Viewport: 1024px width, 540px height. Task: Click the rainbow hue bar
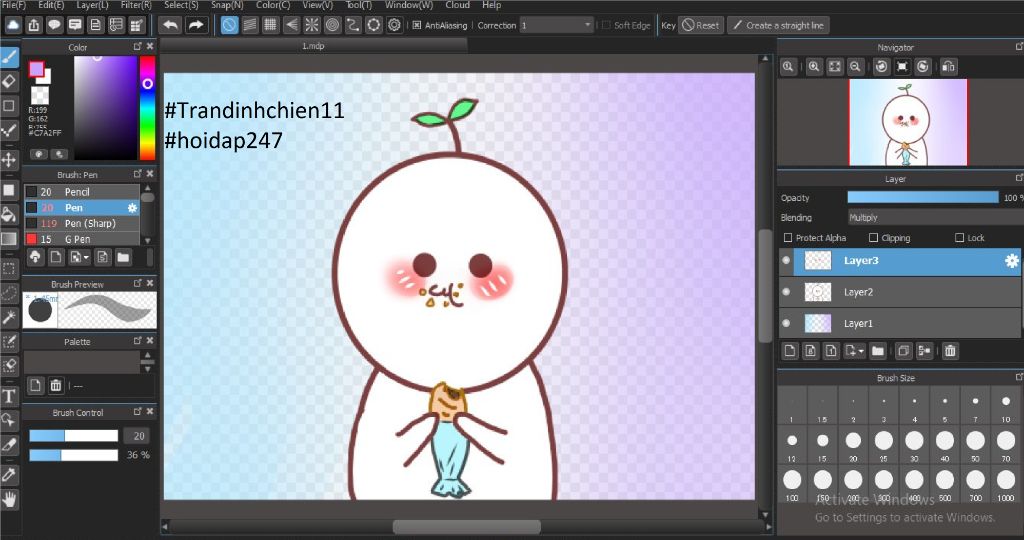pyautogui.click(x=148, y=108)
